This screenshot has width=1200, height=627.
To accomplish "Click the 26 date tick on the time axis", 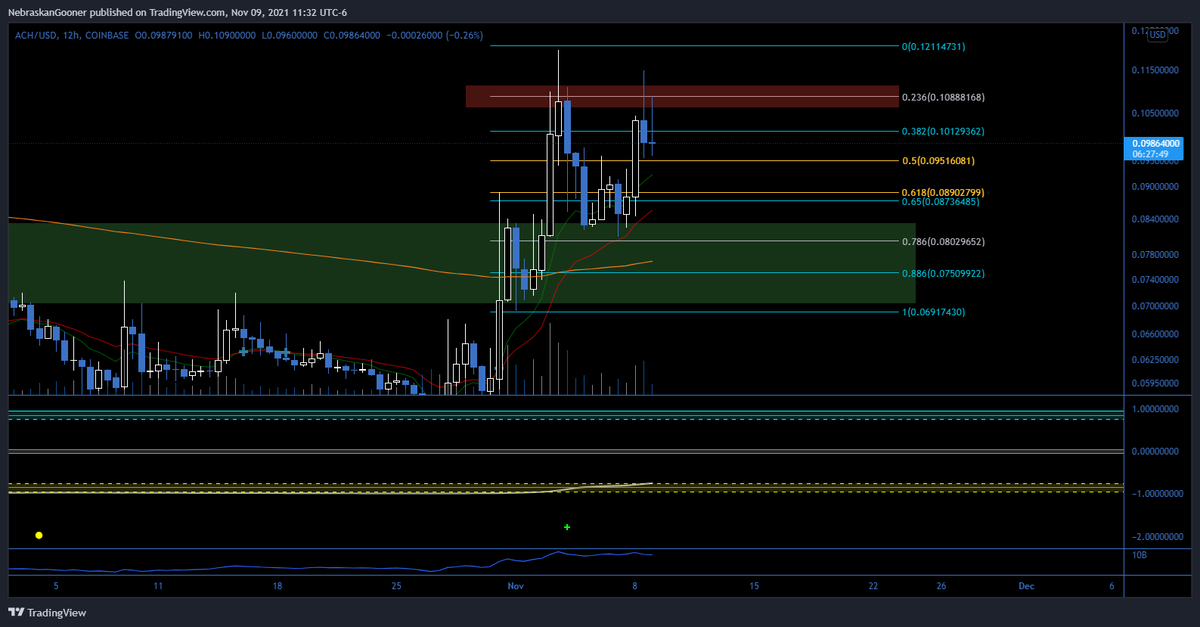I will click(941, 585).
